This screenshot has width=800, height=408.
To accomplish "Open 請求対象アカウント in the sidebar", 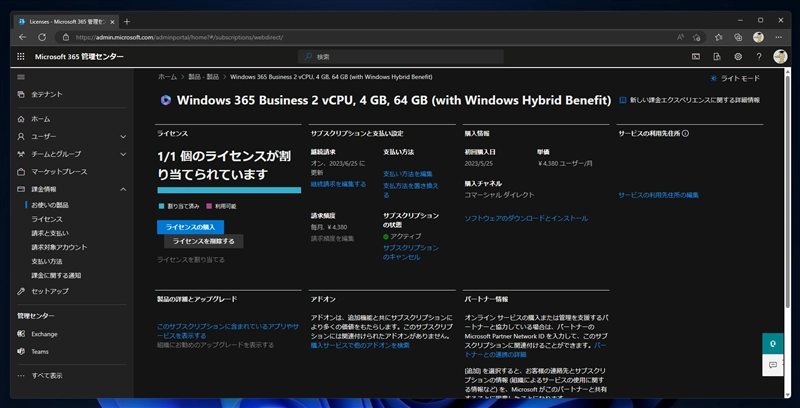I will (x=59, y=247).
